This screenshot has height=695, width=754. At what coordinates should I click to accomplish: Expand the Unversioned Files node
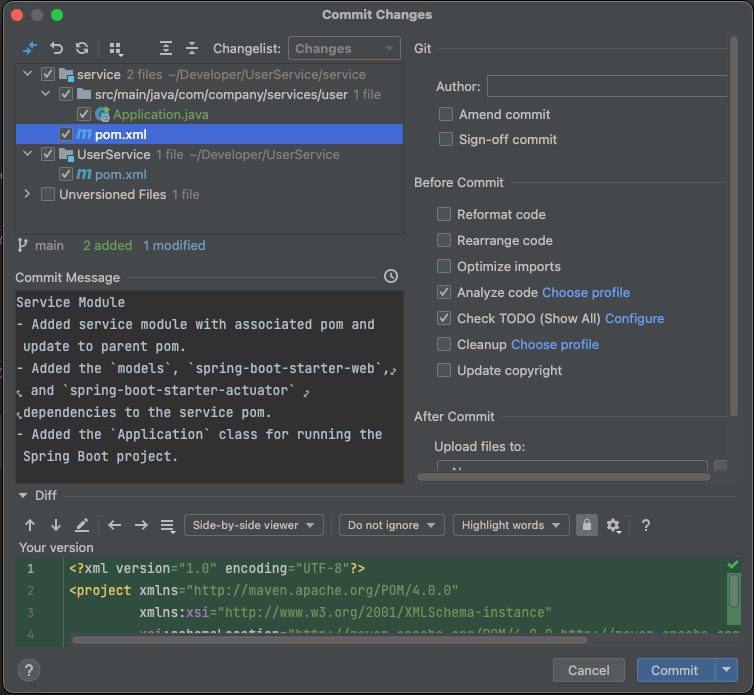27,194
